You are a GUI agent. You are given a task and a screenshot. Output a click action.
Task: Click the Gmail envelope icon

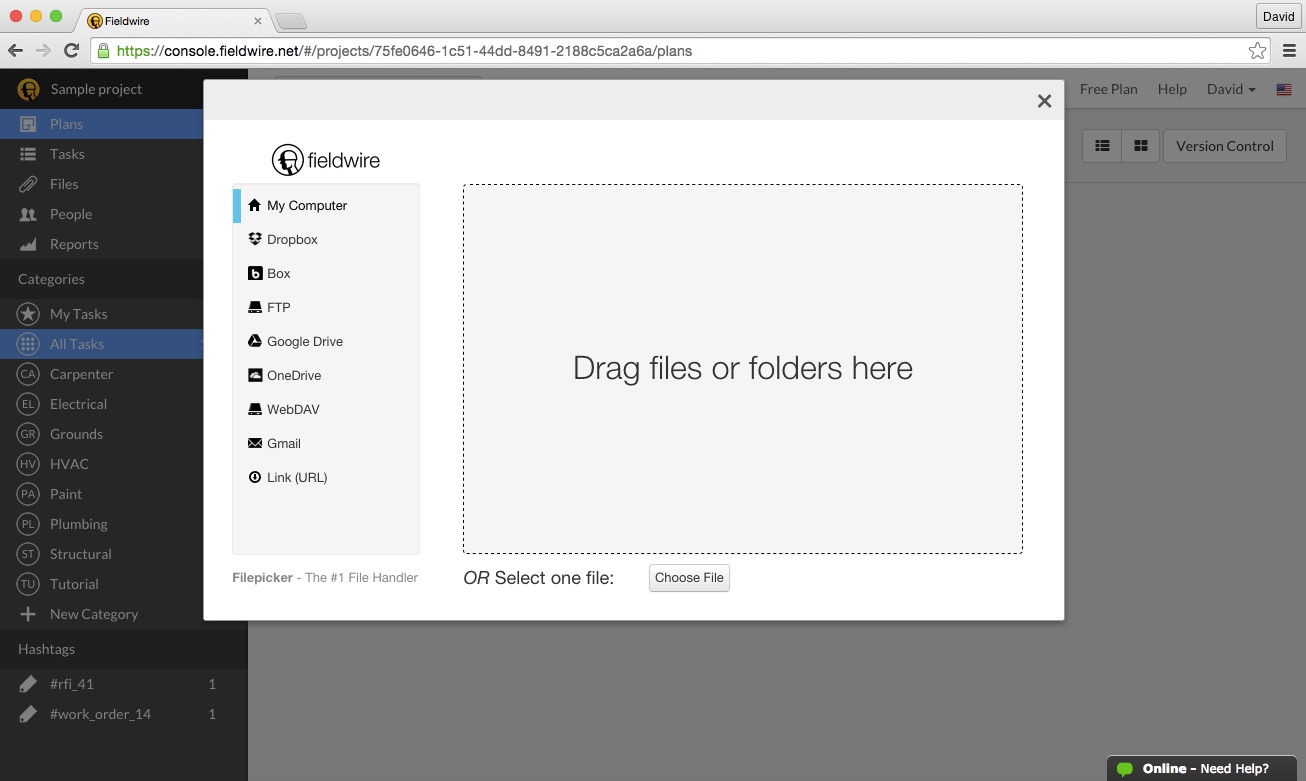pyautogui.click(x=254, y=443)
